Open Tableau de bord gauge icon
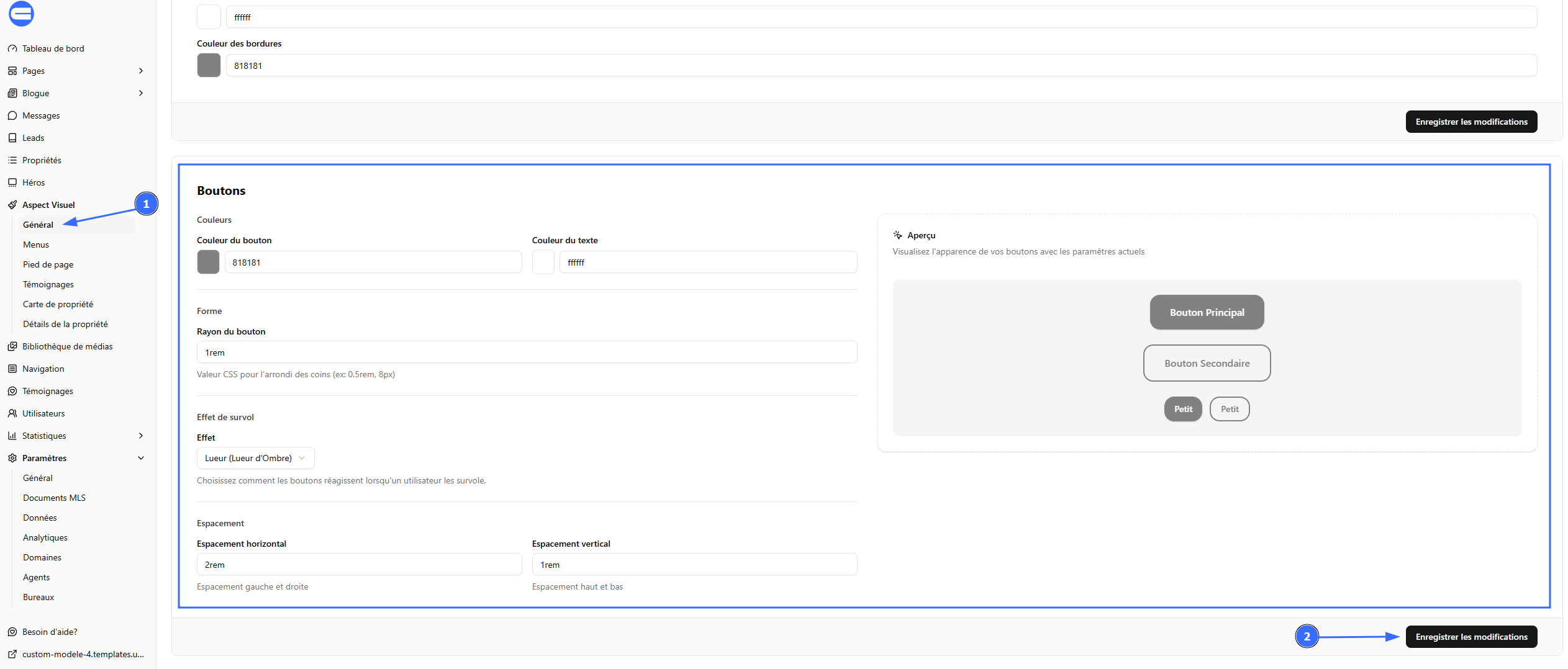Image resolution: width=1568 pixels, height=669 pixels. pyautogui.click(x=12, y=48)
